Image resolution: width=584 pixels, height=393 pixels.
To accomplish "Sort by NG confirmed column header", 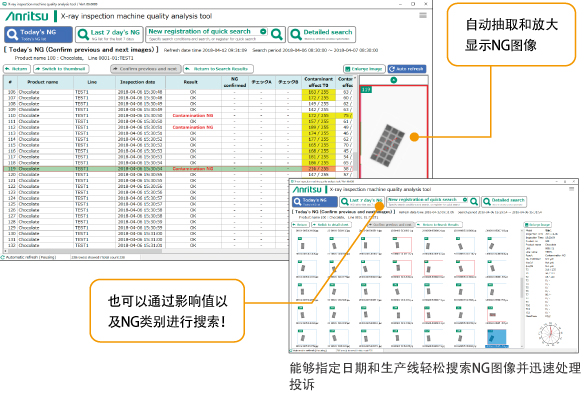I will click(x=234, y=82).
